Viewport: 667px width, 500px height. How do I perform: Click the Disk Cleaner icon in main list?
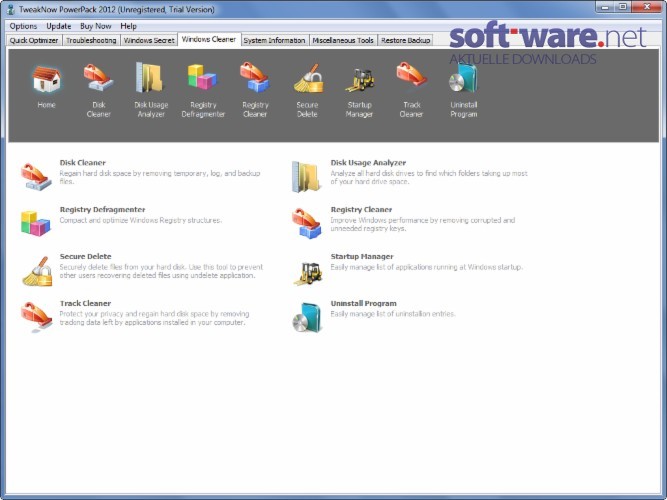[37, 177]
